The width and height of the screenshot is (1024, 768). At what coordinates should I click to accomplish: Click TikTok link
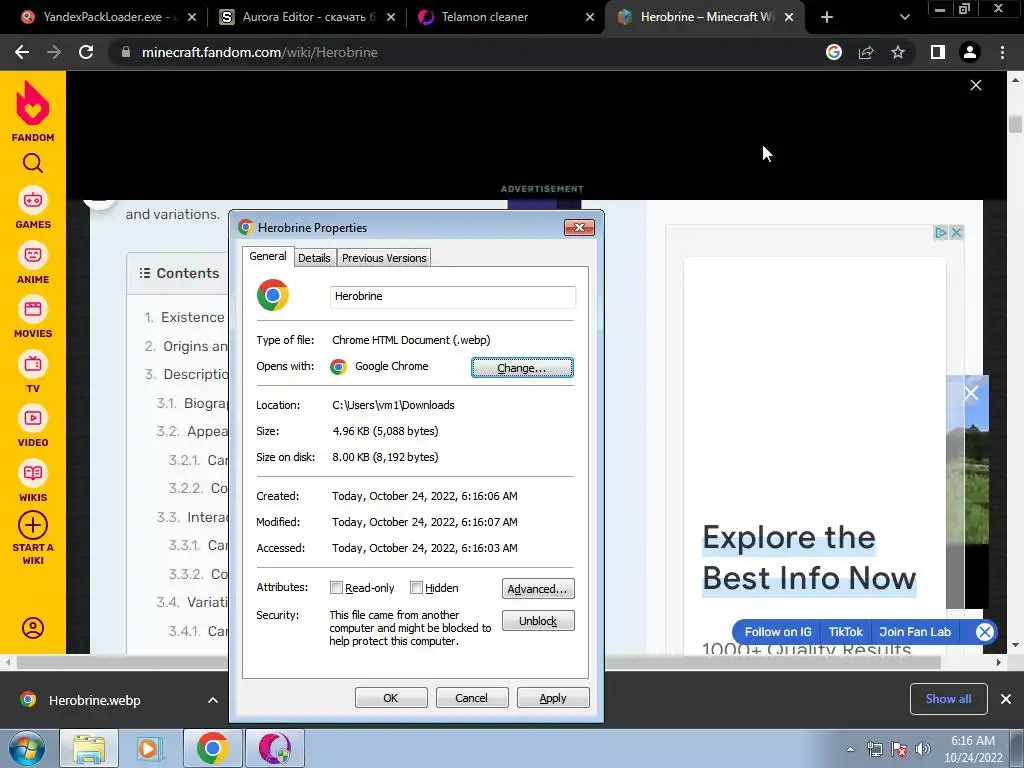pos(845,632)
